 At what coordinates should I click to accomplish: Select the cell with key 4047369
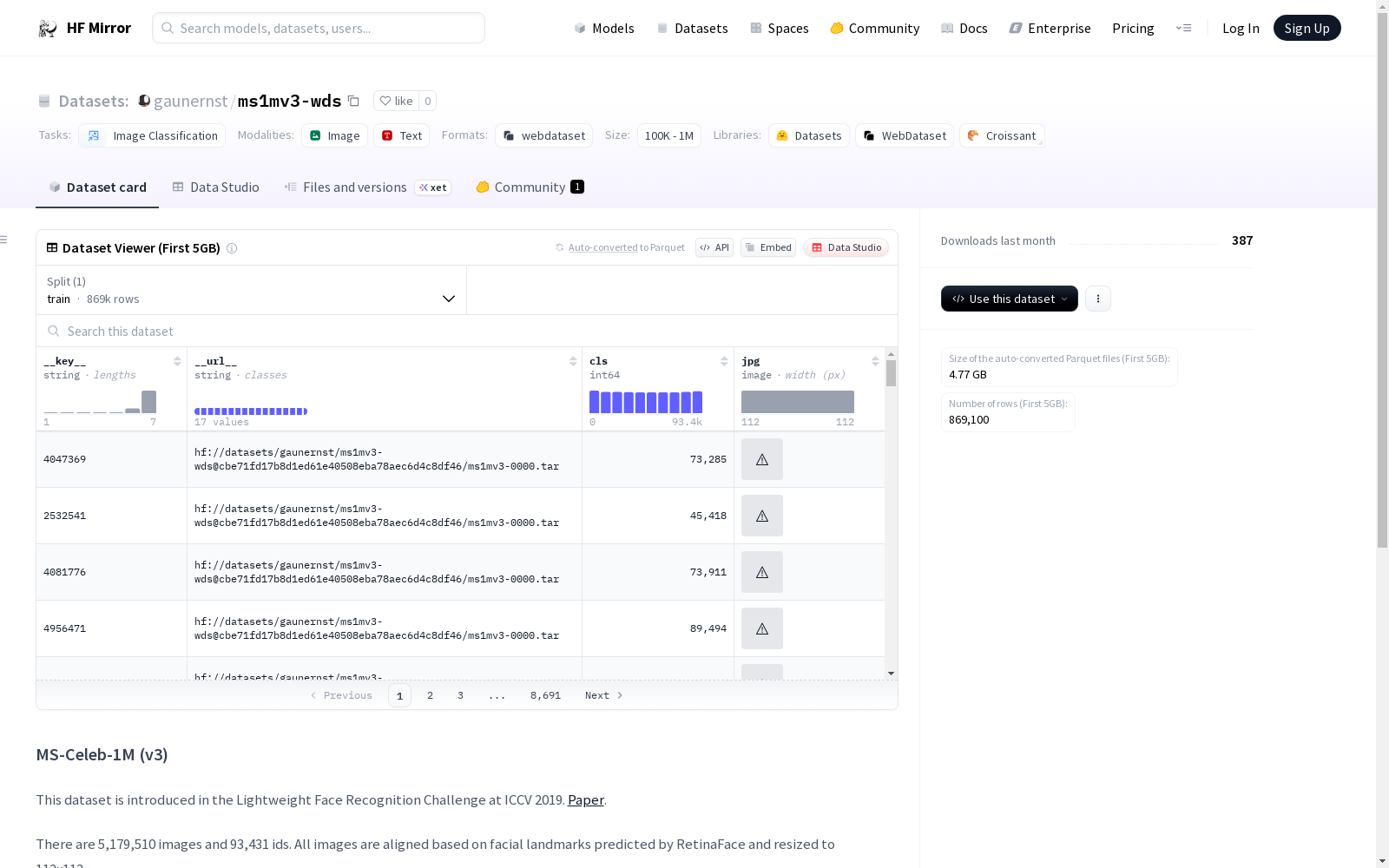click(x=111, y=459)
